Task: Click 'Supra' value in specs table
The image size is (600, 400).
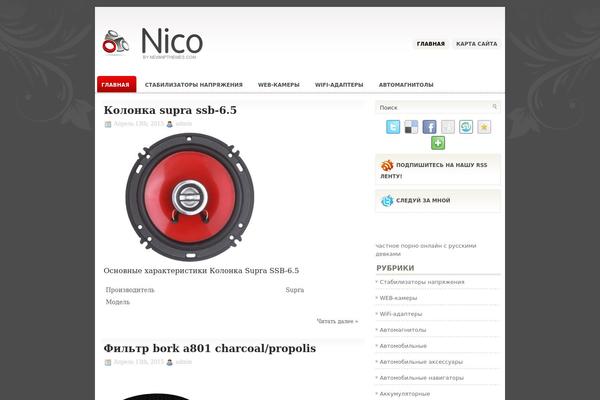Action: (x=295, y=290)
